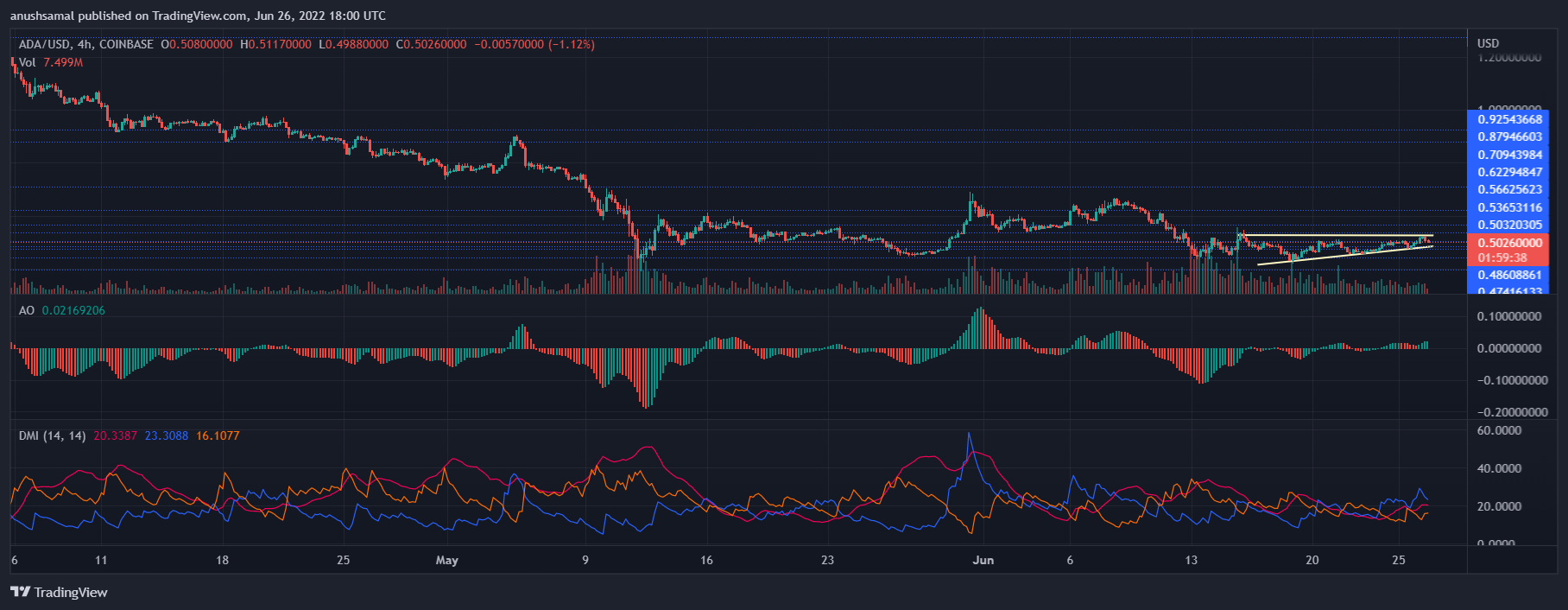This screenshot has width=1568, height=610.
Task: Click the orange DMI value 16.1077
Action: point(218,435)
